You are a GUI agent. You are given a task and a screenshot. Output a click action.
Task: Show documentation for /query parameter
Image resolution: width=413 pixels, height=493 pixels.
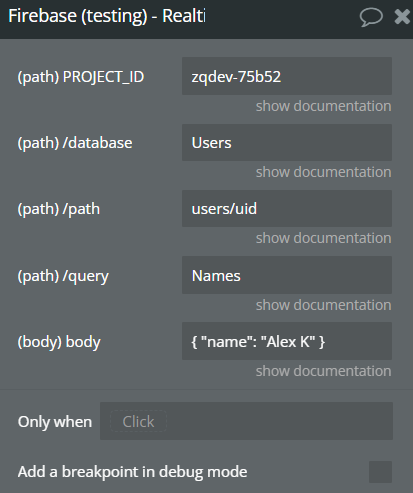pos(323,305)
